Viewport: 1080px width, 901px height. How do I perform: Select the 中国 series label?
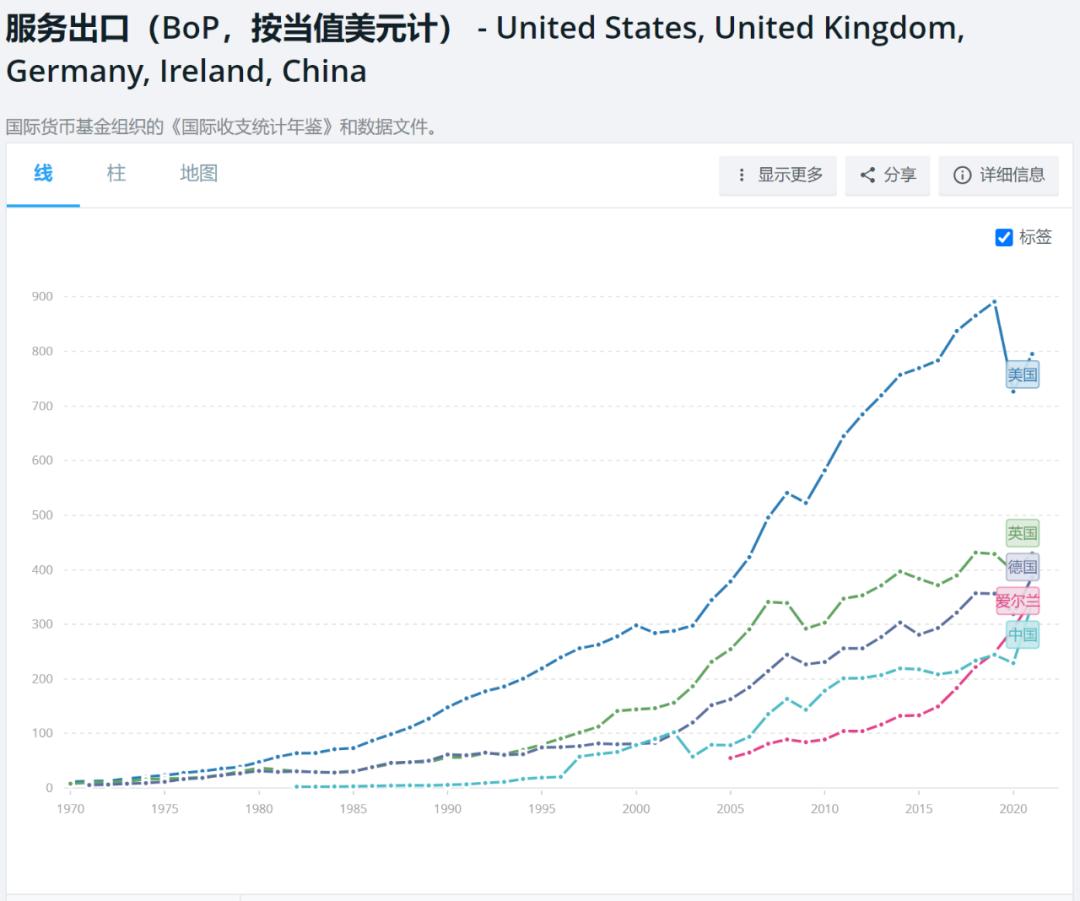(1023, 634)
